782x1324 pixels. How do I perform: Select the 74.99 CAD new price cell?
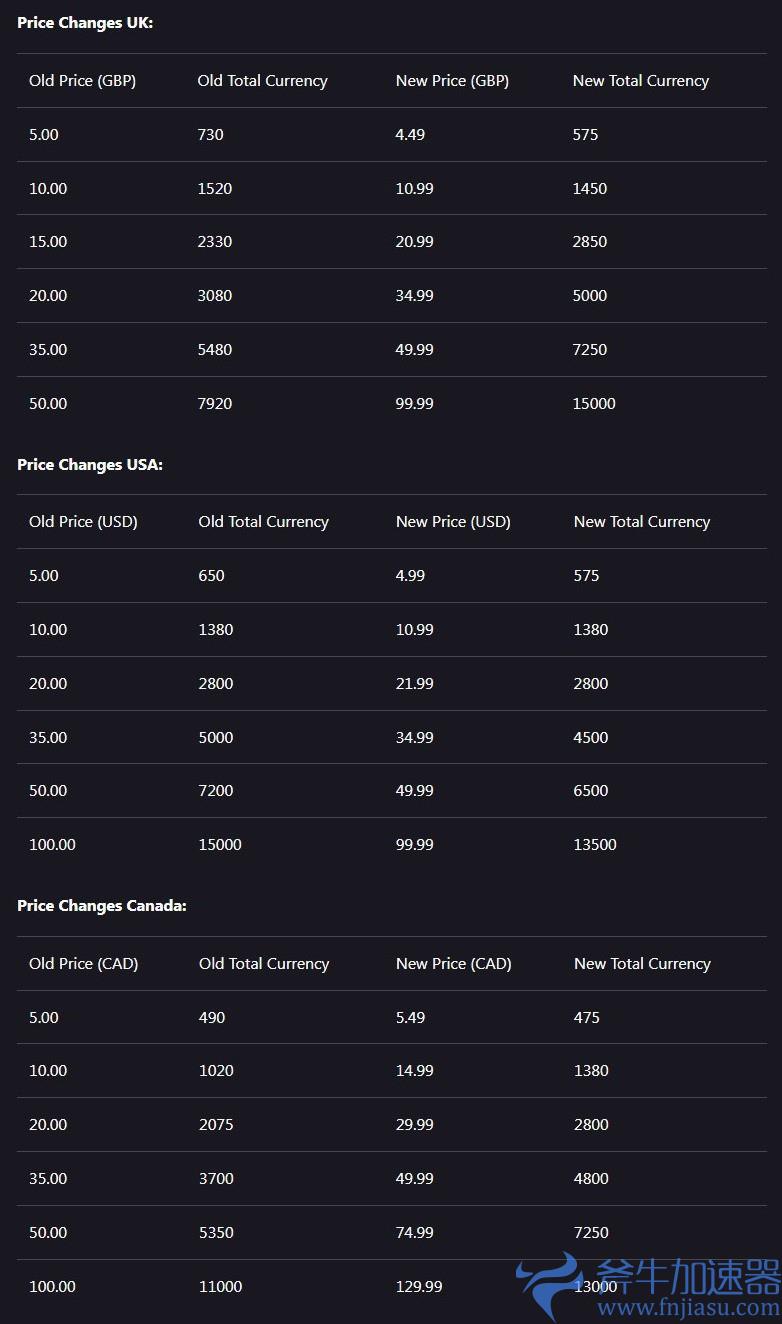tap(415, 1233)
